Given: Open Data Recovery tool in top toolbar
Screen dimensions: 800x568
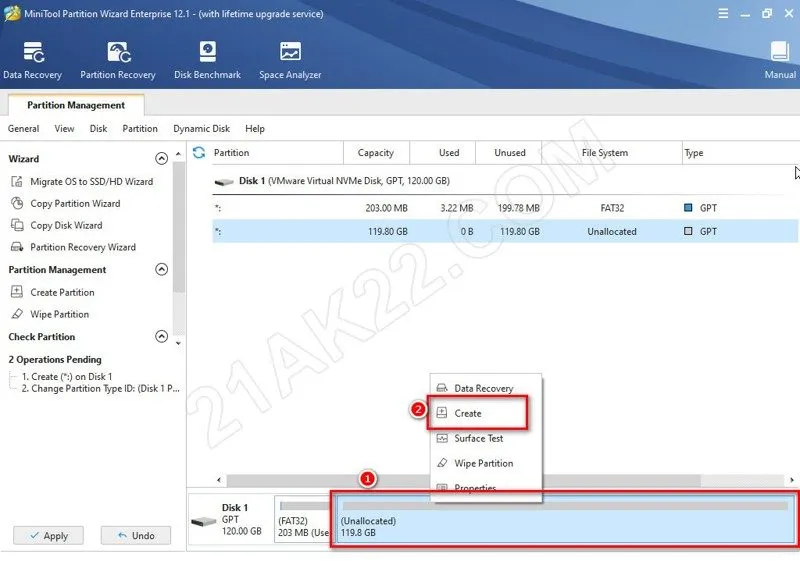Looking at the screenshot, I should (x=32, y=60).
